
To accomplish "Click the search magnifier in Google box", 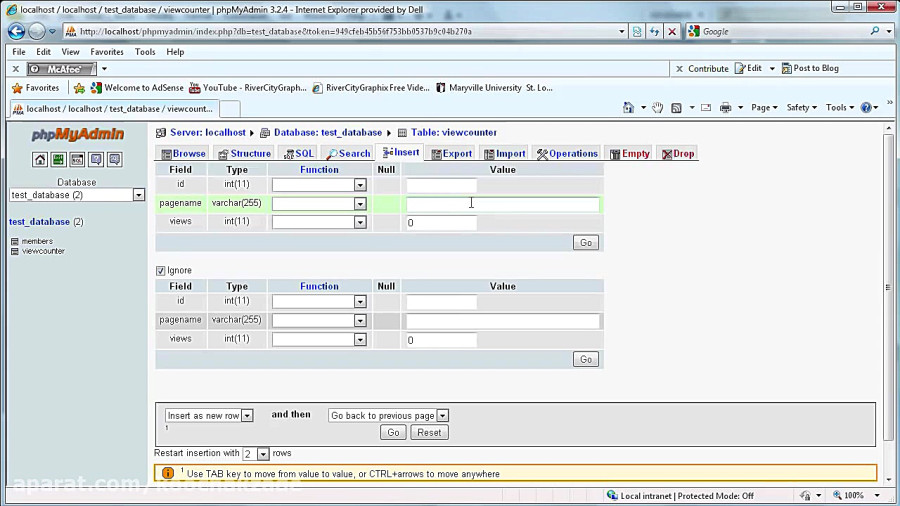I will (x=875, y=32).
